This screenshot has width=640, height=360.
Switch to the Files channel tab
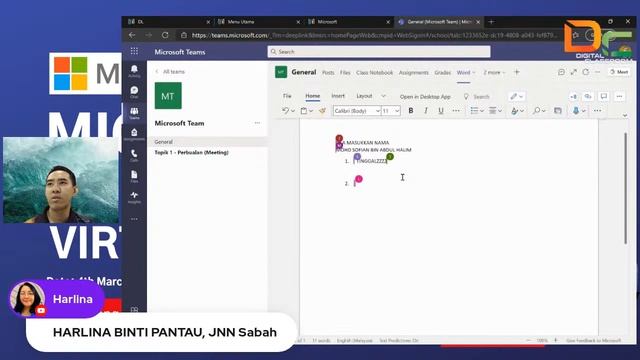pos(345,72)
